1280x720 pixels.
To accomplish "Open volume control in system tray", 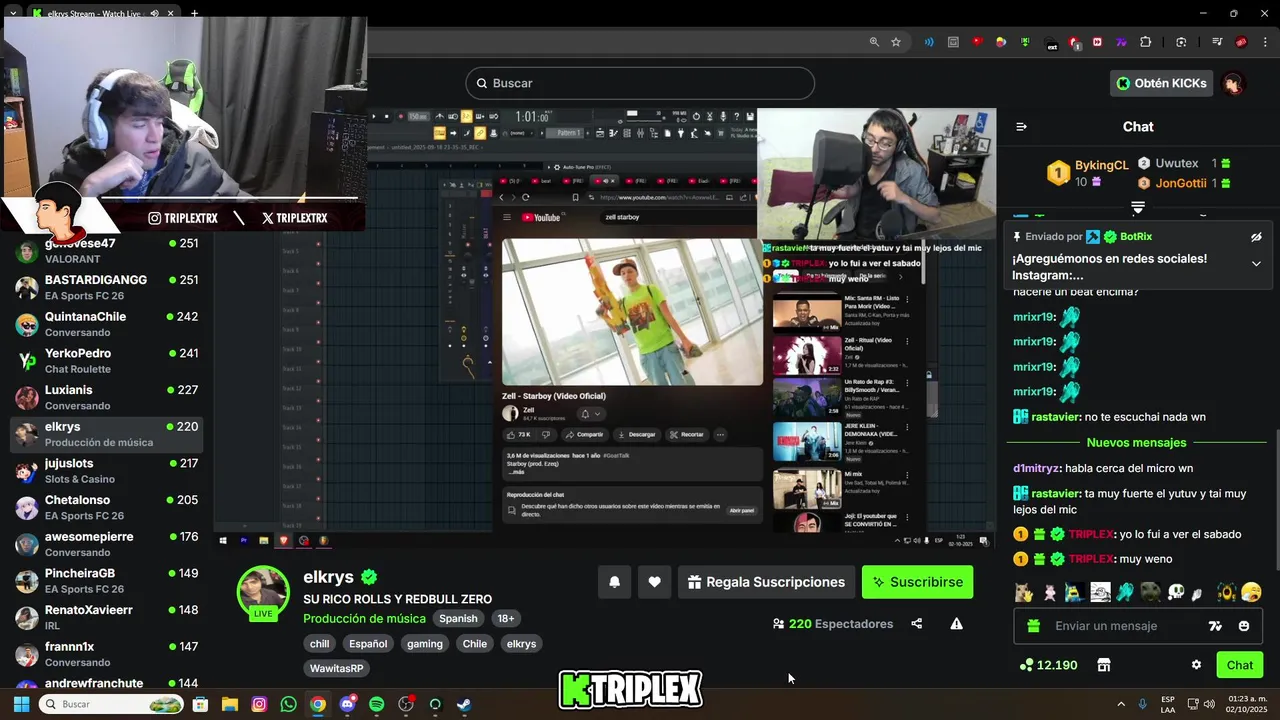I will pos(1209,703).
